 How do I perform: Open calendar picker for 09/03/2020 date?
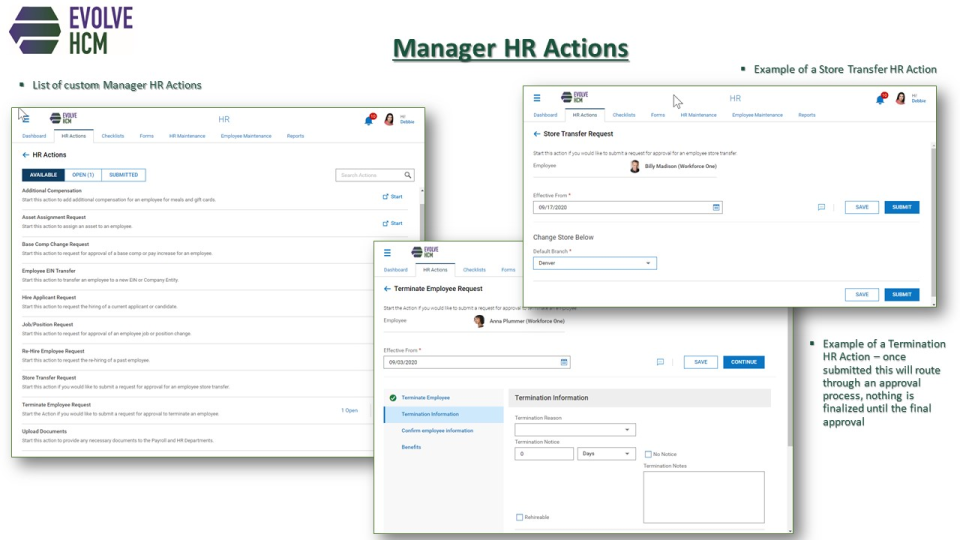(x=564, y=362)
